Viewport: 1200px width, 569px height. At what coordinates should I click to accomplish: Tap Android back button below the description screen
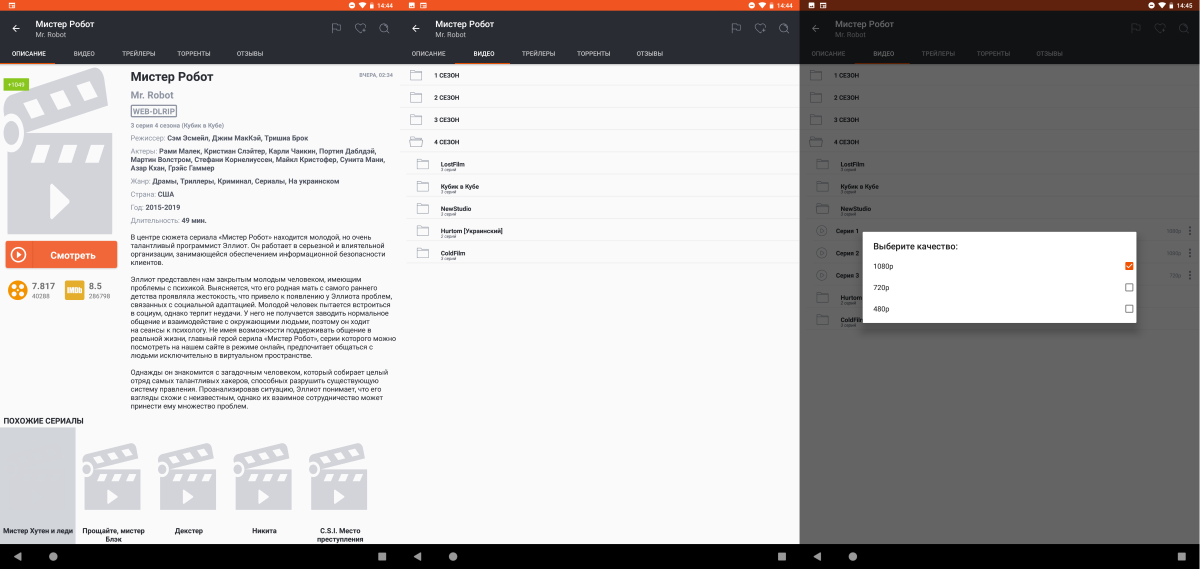[x=18, y=556]
